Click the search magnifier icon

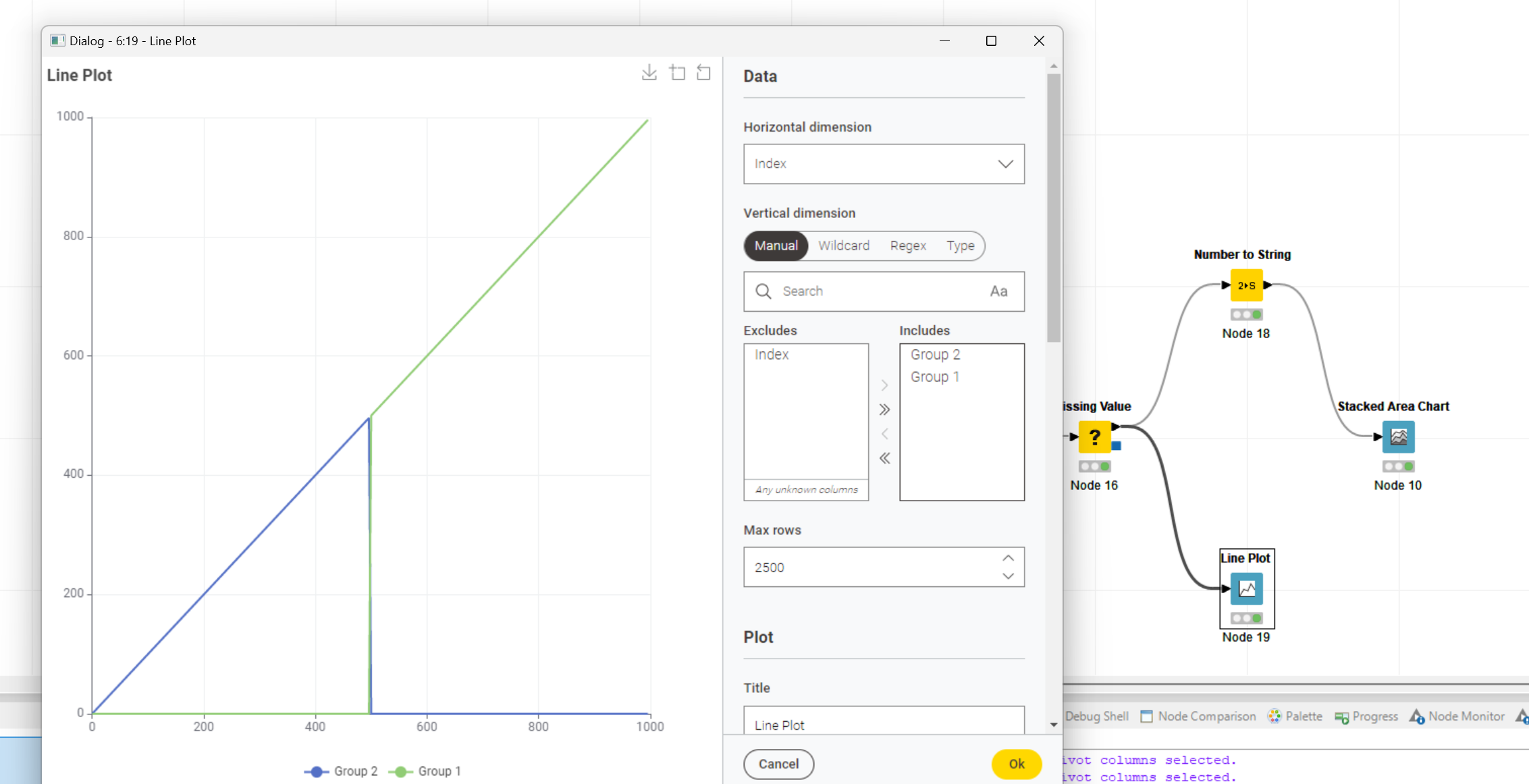pyautogui.click(x=763, y=291)
